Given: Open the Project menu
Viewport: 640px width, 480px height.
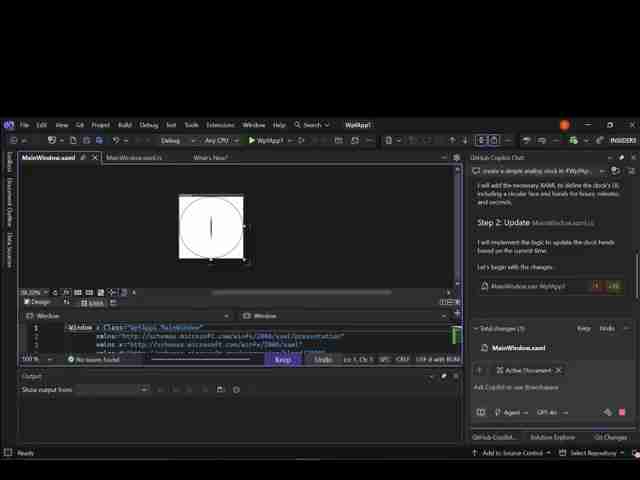Looking at the screenshot, I should click(x=100, y=125).
